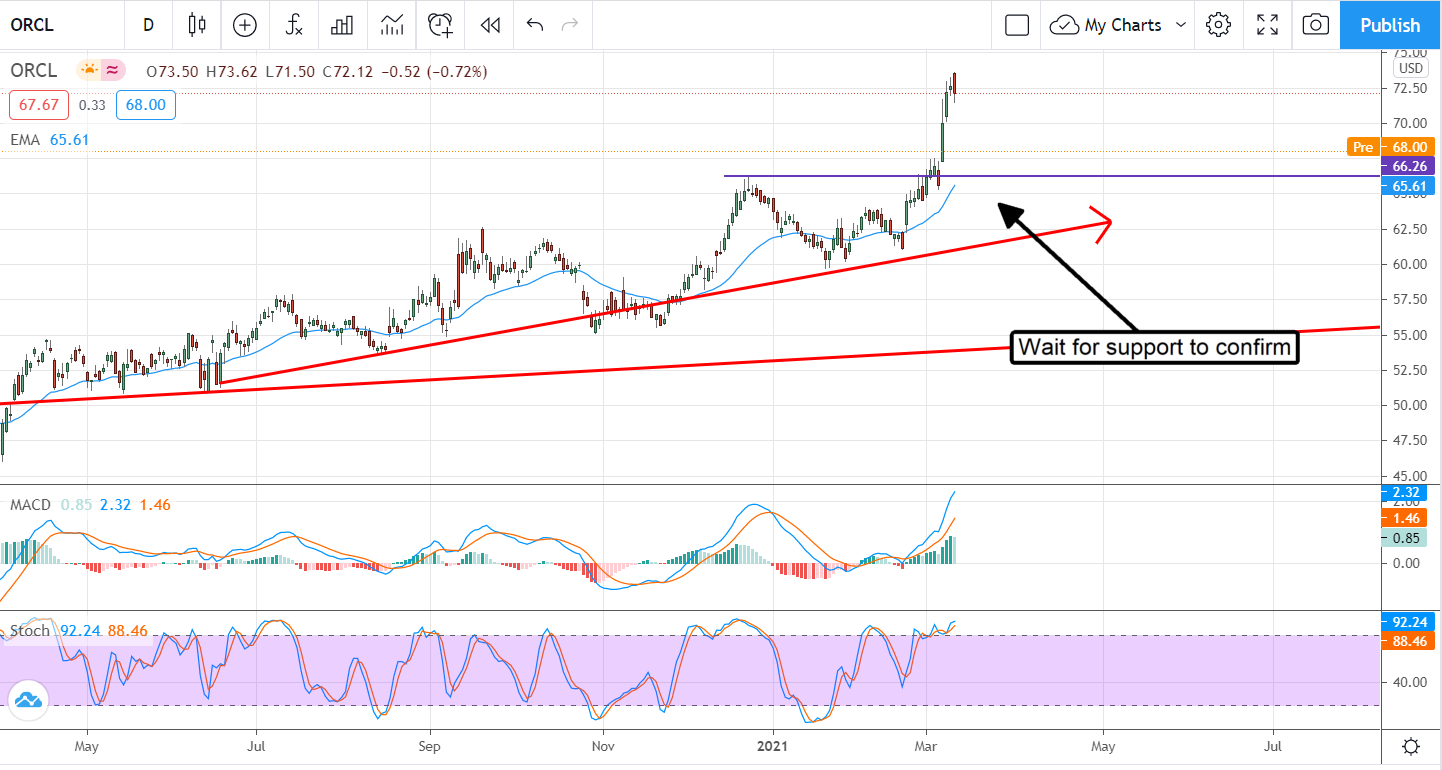Open the ORCL symbol search in the toolbar
Screen dimensions: 1442x770
pyautogui.click(x=33, y=25)
